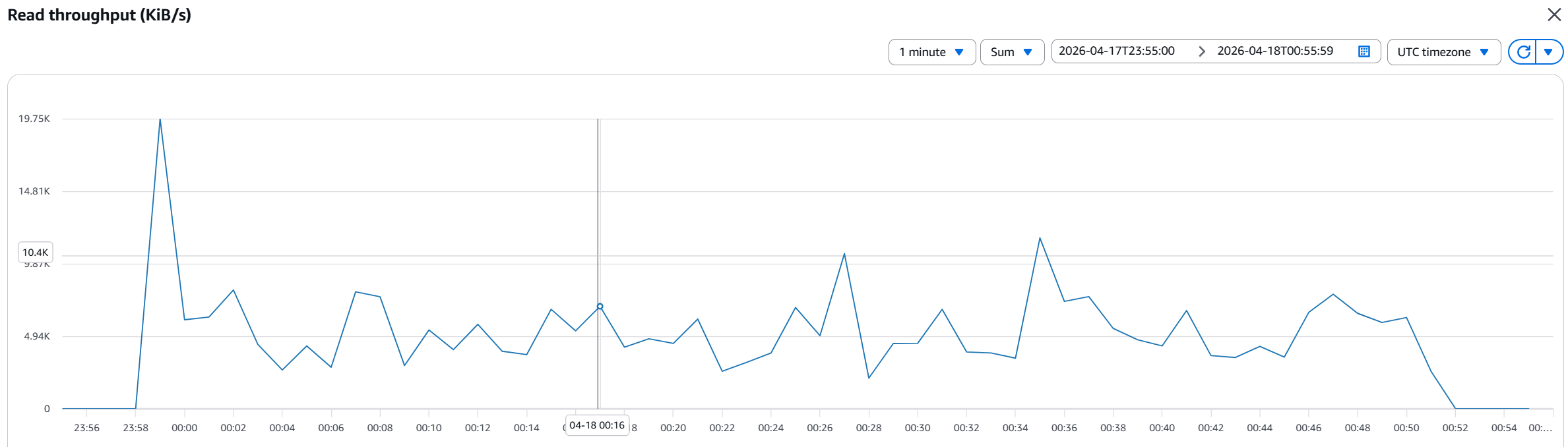The width and height of the screenshot is (1568, 447).
Task: Click the "Read throughput (KiB/s)" title
Action: coord(99,15)
